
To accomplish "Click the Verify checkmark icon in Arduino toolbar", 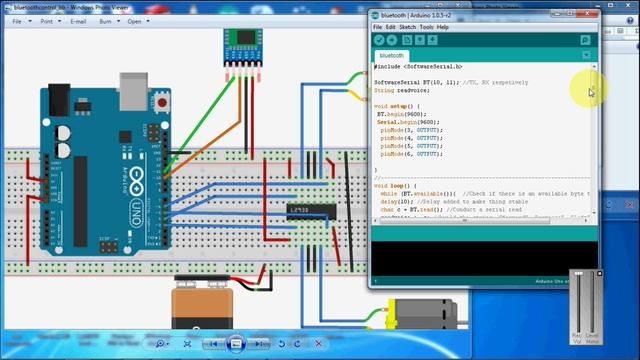I will (379, 40).
